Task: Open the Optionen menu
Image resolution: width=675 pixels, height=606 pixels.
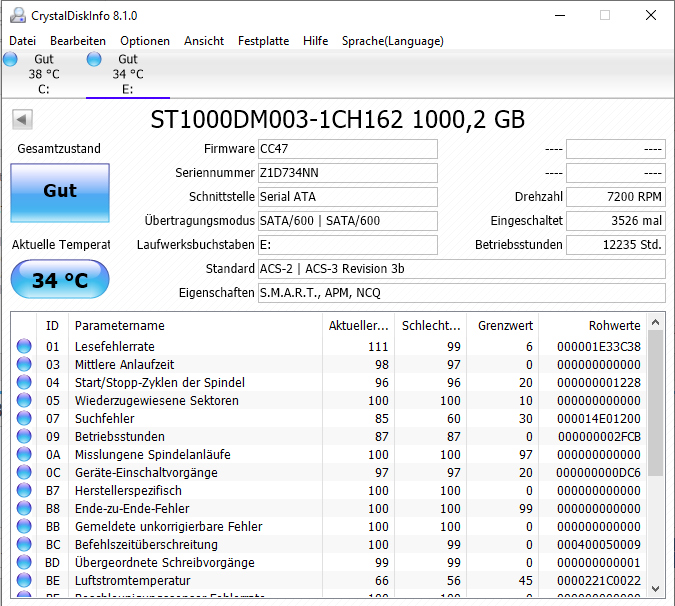Action: click(x=145, y=41)
